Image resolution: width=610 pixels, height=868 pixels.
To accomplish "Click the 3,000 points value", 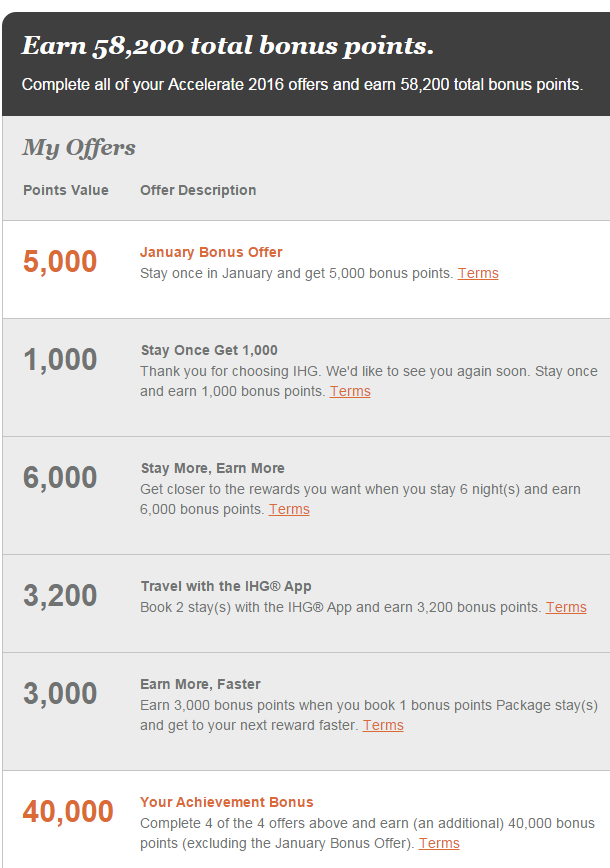I will [x=60, y=694].
